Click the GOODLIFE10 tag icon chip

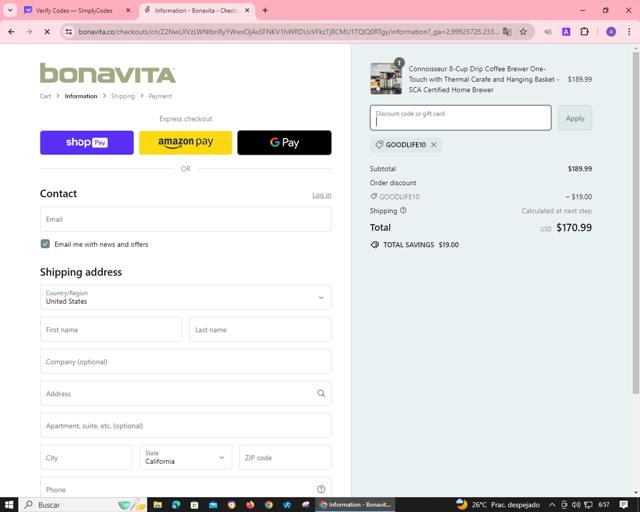click(x=379, y=145)
